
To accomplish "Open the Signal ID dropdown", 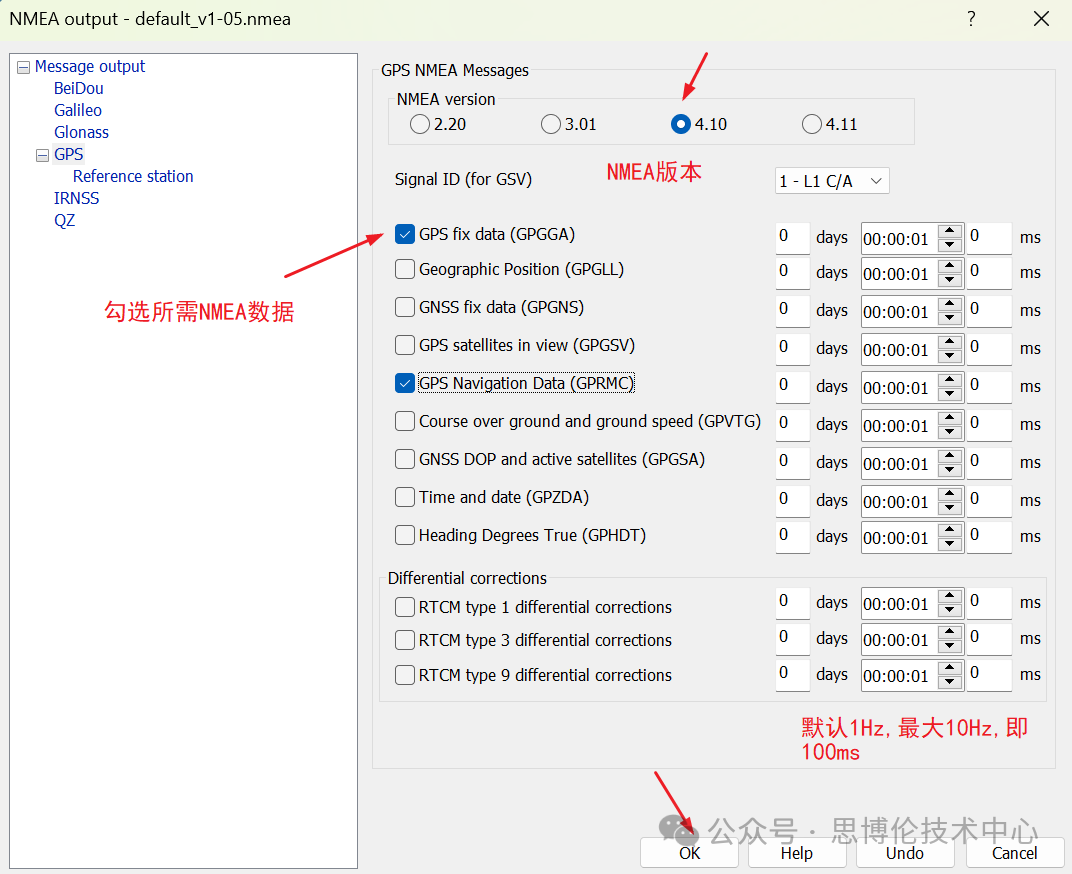I will point(831,181).
